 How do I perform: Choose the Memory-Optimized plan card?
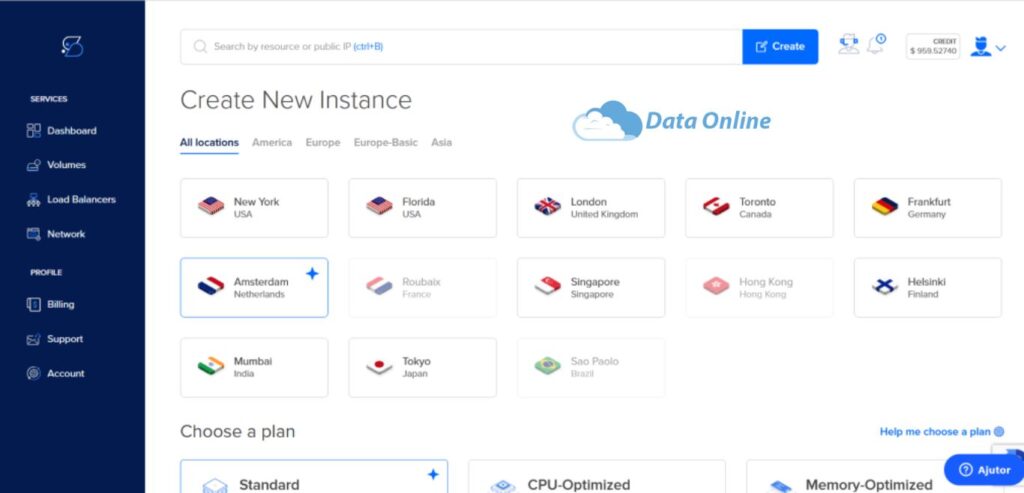[875, 477]
